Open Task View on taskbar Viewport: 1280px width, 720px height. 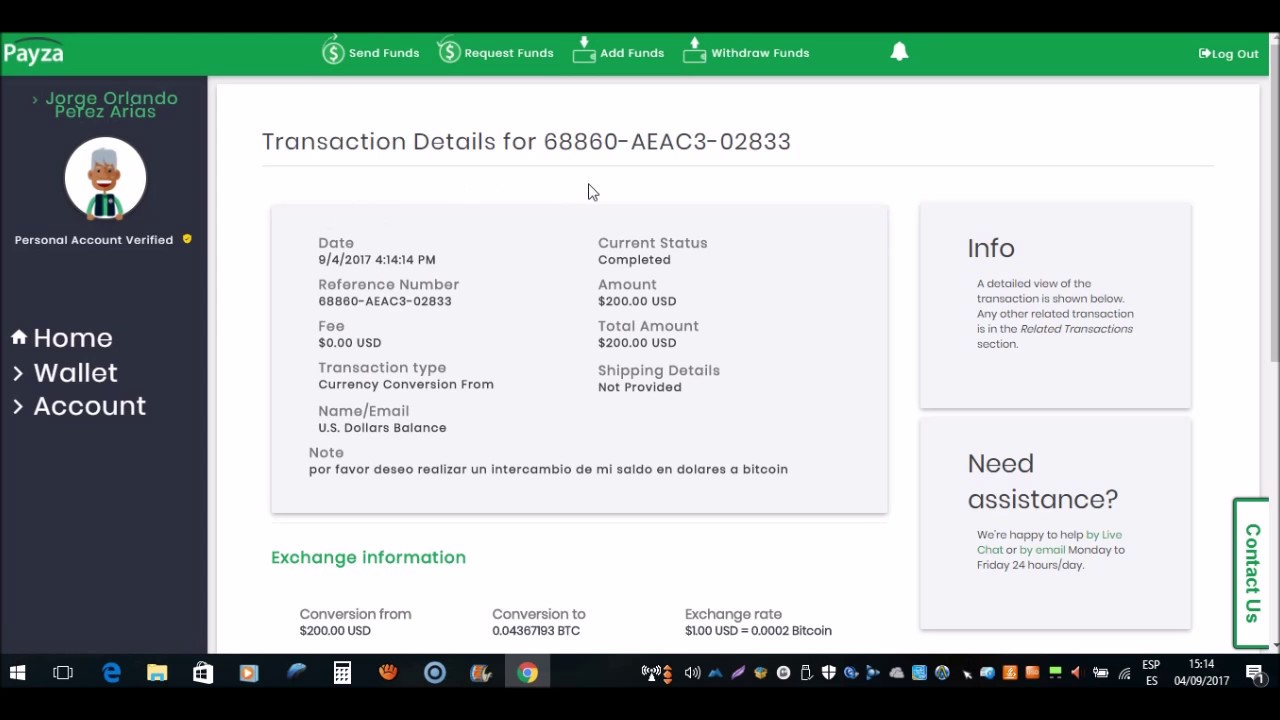click(x=63, y=673)
